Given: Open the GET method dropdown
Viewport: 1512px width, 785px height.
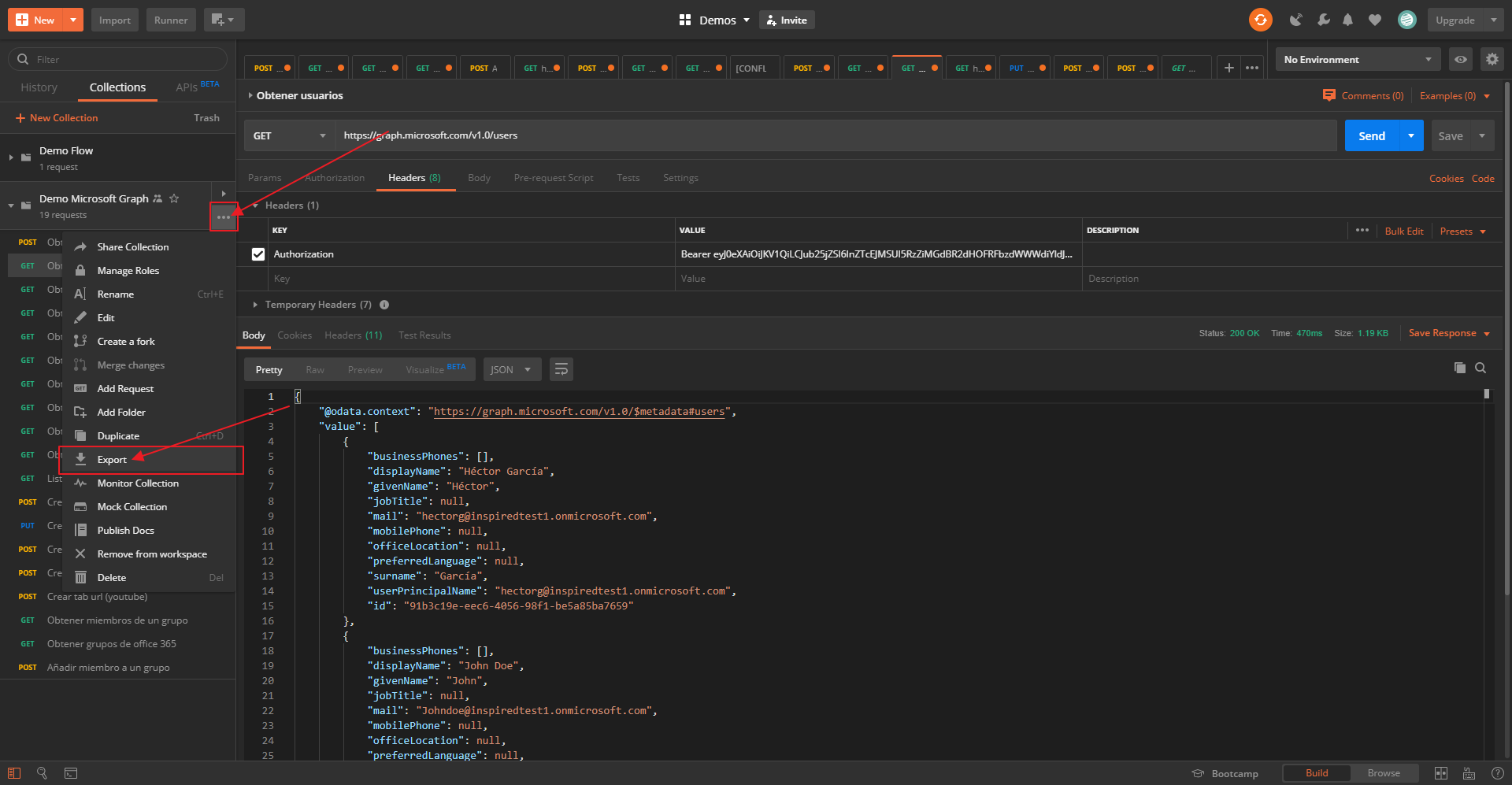Looking at the screenshot, I should (289, 135).
